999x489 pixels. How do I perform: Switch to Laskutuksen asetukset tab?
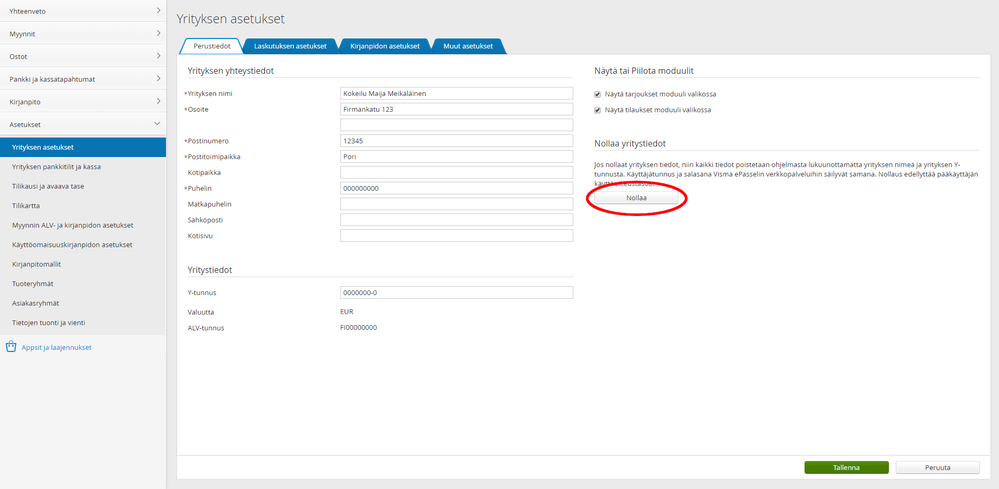(x=290, y=46)
